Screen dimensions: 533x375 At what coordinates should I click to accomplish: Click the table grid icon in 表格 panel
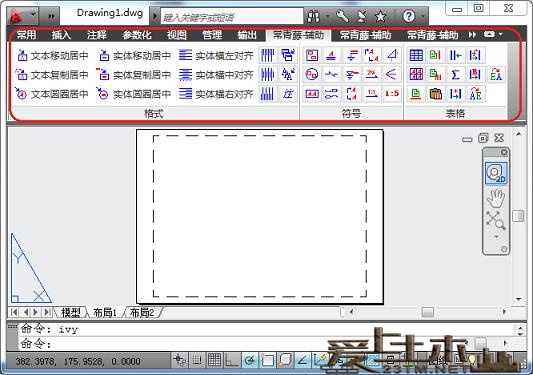(416, 55)
